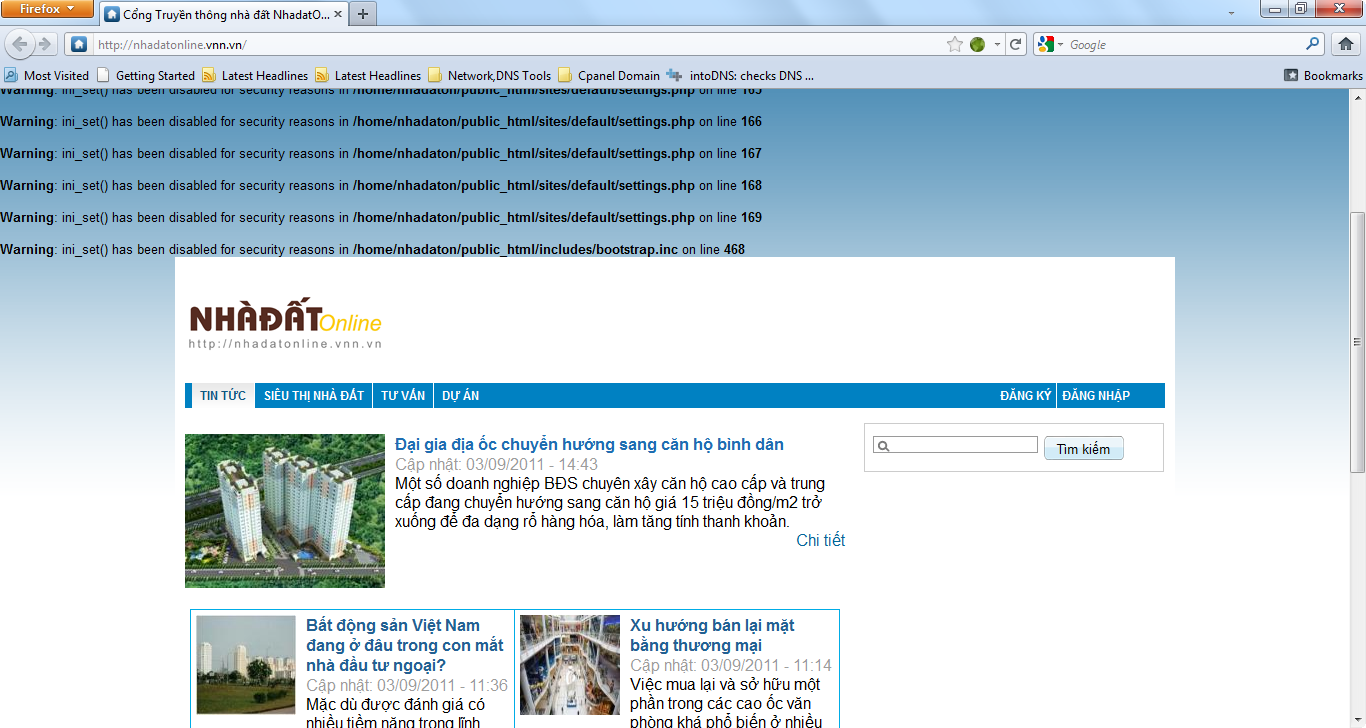The height and width of the screenshot is (728, 1366).
Task: Open the Cpanel Domain bookmark folder
Action: pyautogui.click(x=609, y=75)
